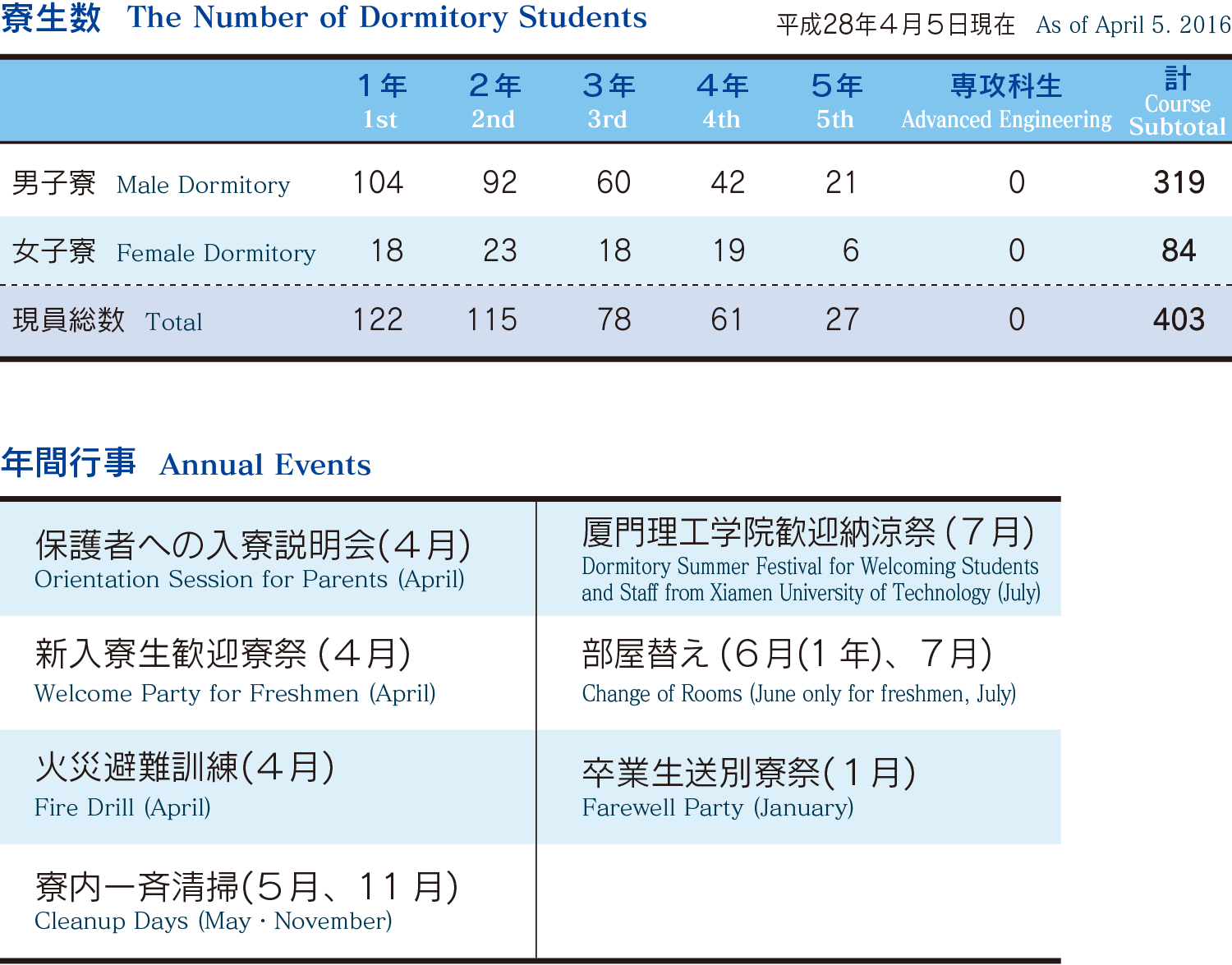This screenshot has width=1232, height=965.
Task: Click Male Dormitory subtotal 319
Action: pyautogui.click(x=1179, y=182)
